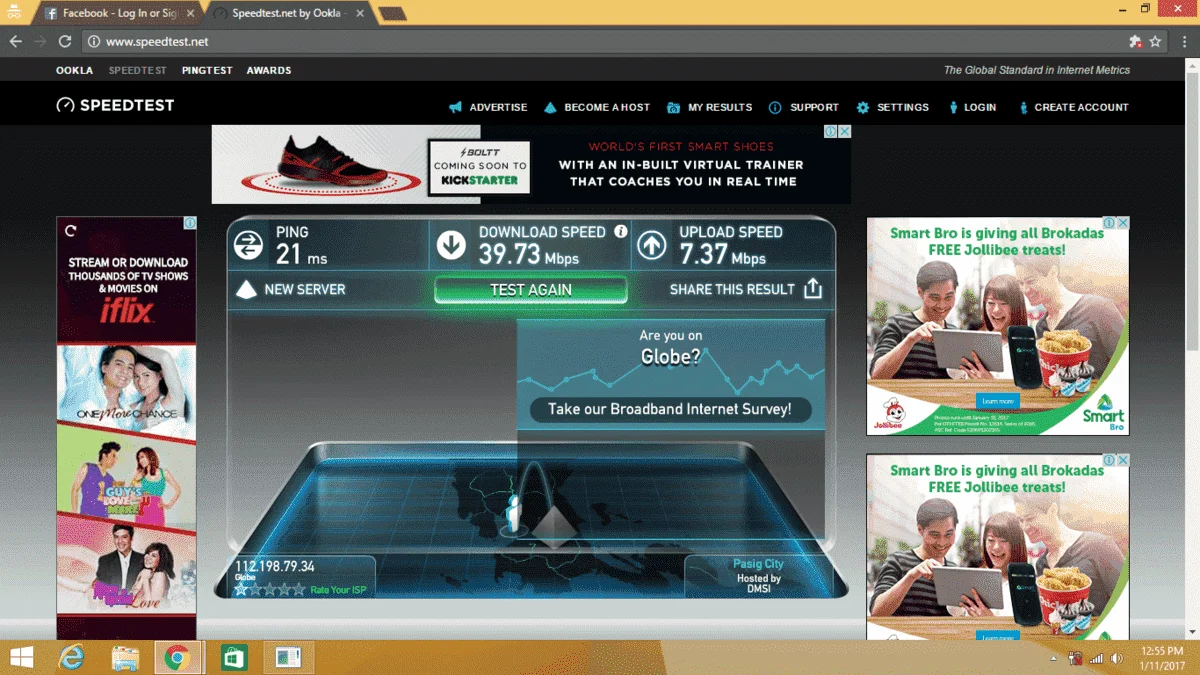Screen dimensions: 1200x675
Task: Click the New Server triangle icon
Action: tap(246, 289)
